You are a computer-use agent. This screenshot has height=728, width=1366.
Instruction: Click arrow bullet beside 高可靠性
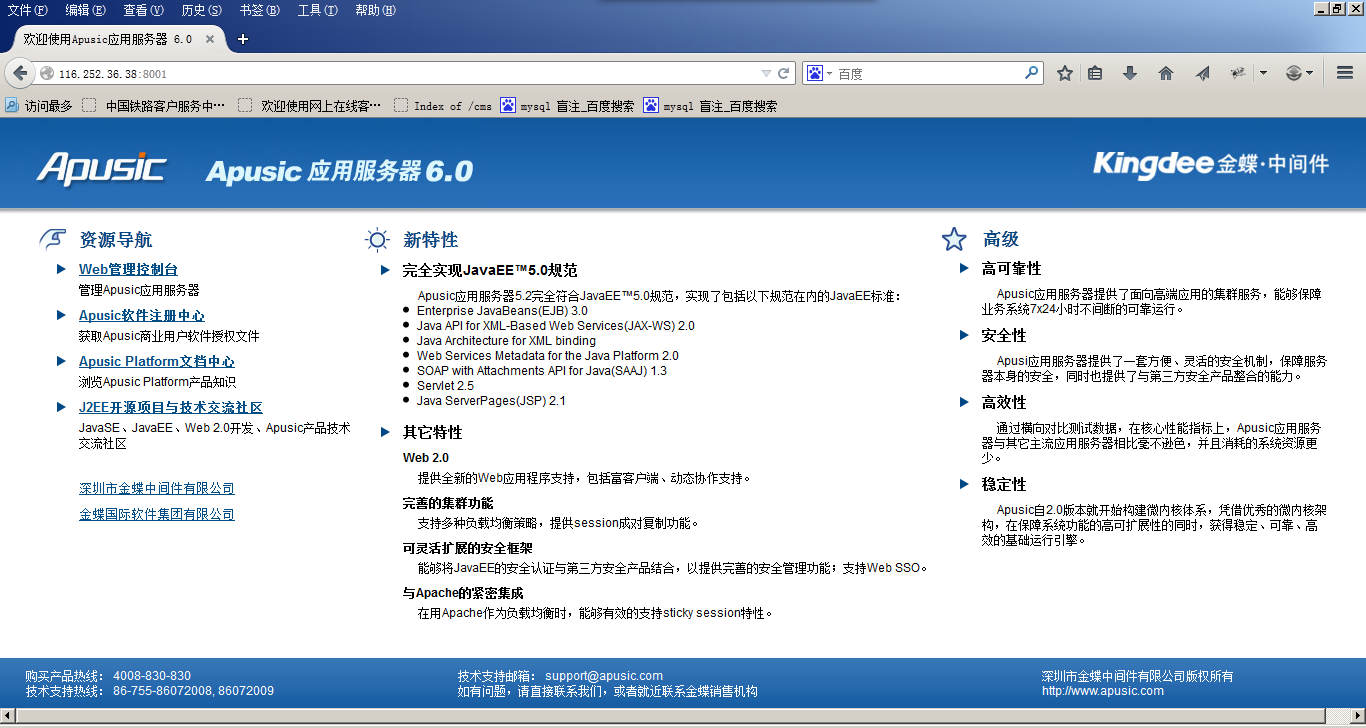965,268
